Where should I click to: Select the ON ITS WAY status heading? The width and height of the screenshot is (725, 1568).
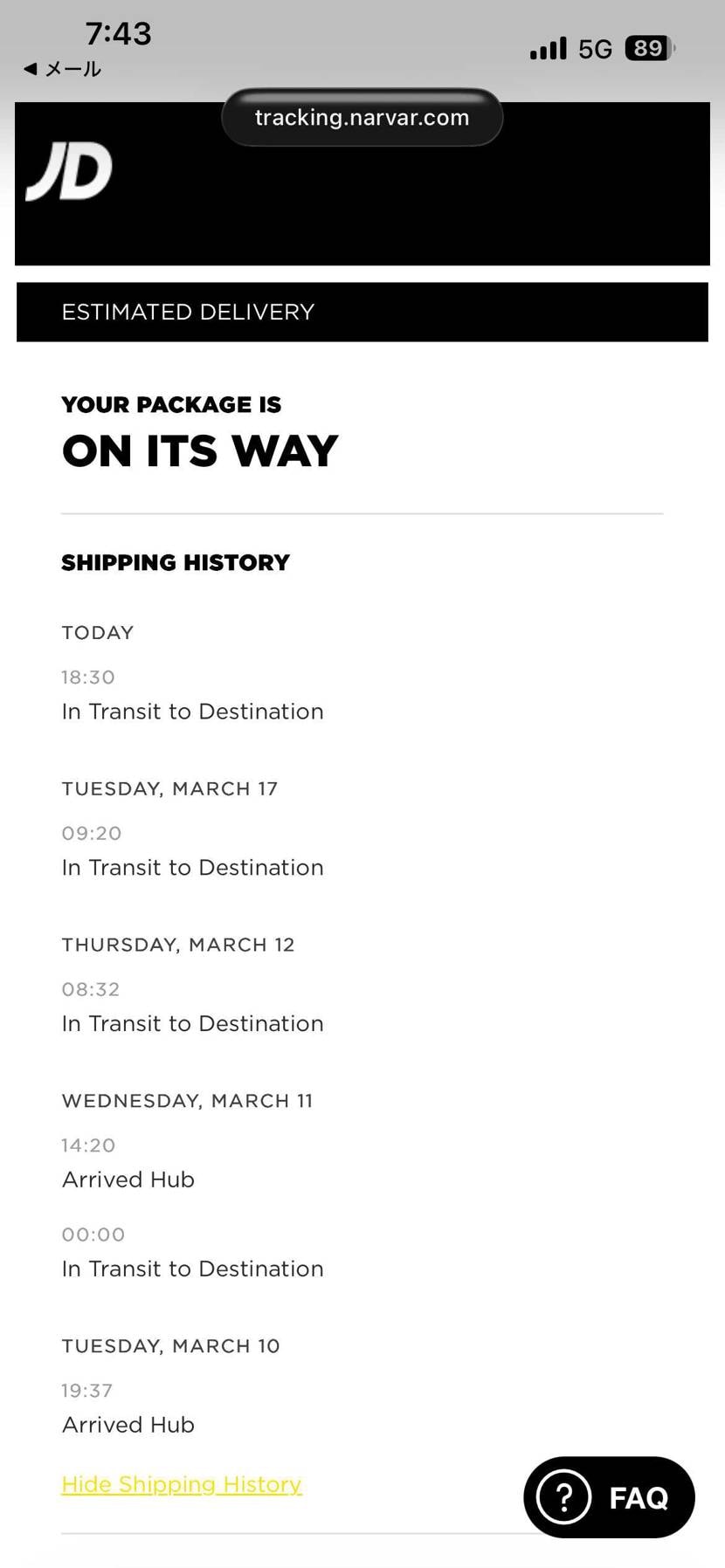coord(200,450)
